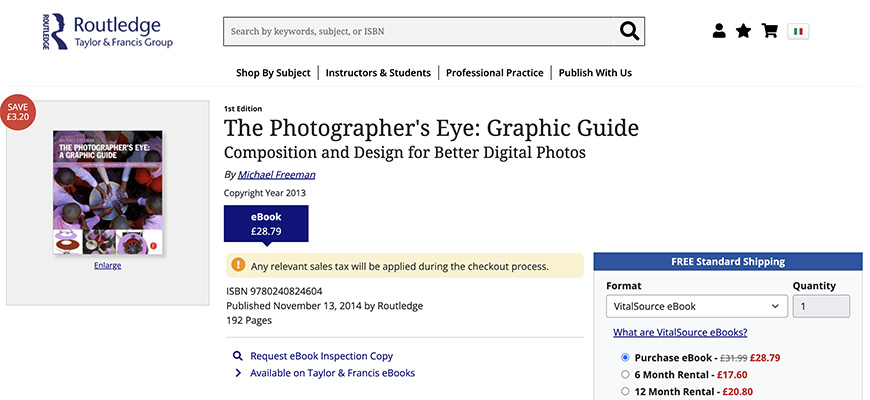Click the 1st Edition label
870x400 pixels.
(243, 109)
